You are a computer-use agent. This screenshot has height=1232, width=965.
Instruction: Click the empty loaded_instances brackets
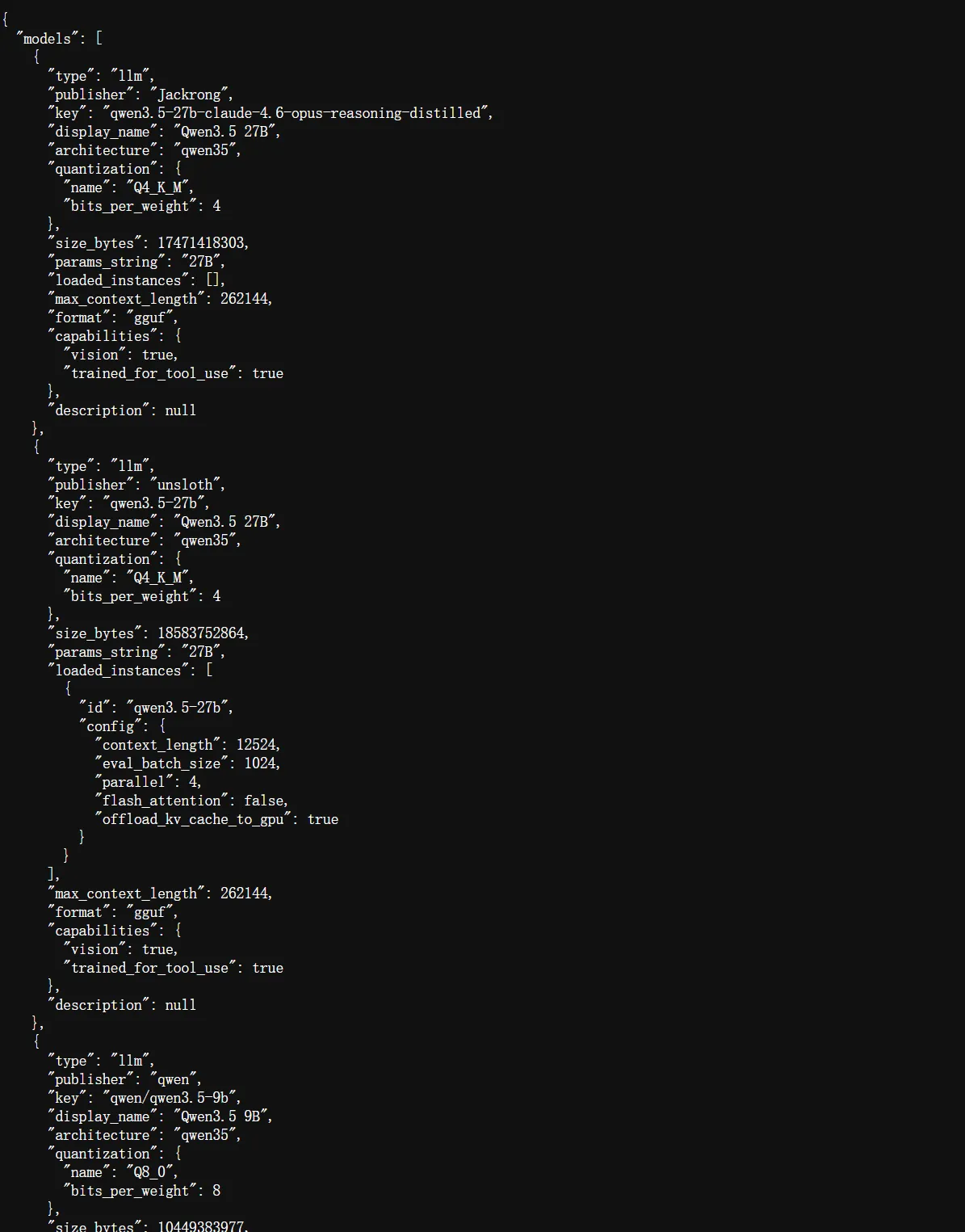click(214, 280)
